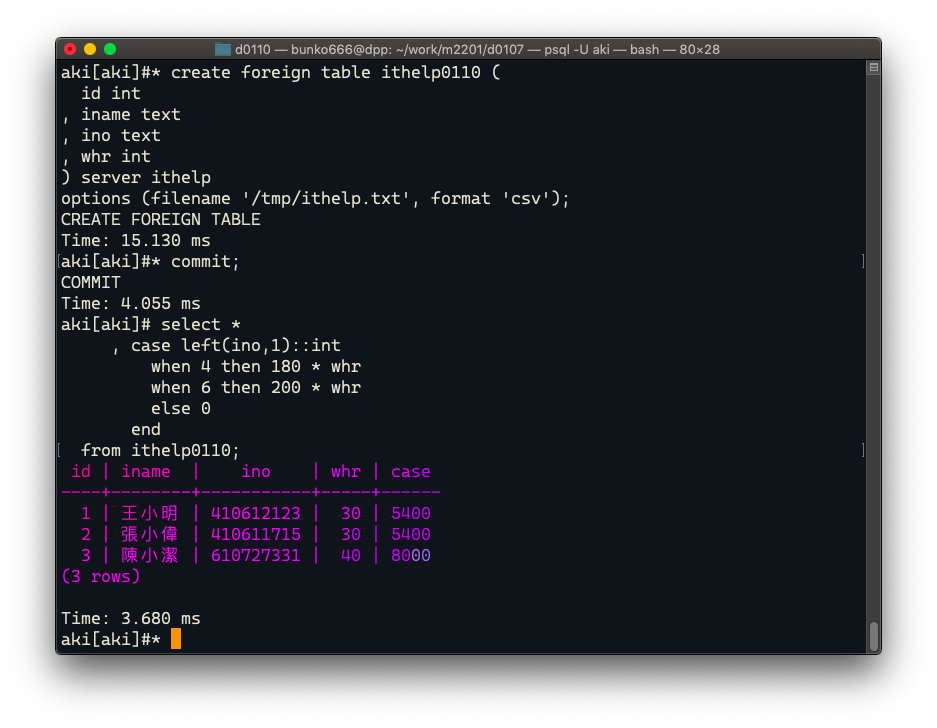Click the 'CREATE FOREIGN TABLE' output line

(161, 219)
